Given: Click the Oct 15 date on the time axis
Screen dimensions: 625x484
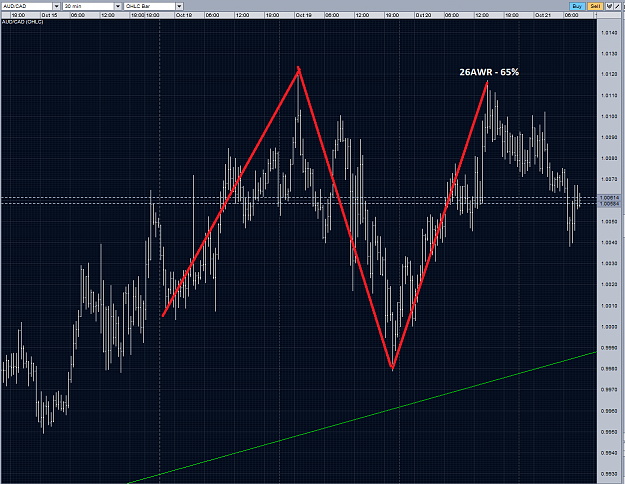Looking at the screenshot, I should [49, 15].
